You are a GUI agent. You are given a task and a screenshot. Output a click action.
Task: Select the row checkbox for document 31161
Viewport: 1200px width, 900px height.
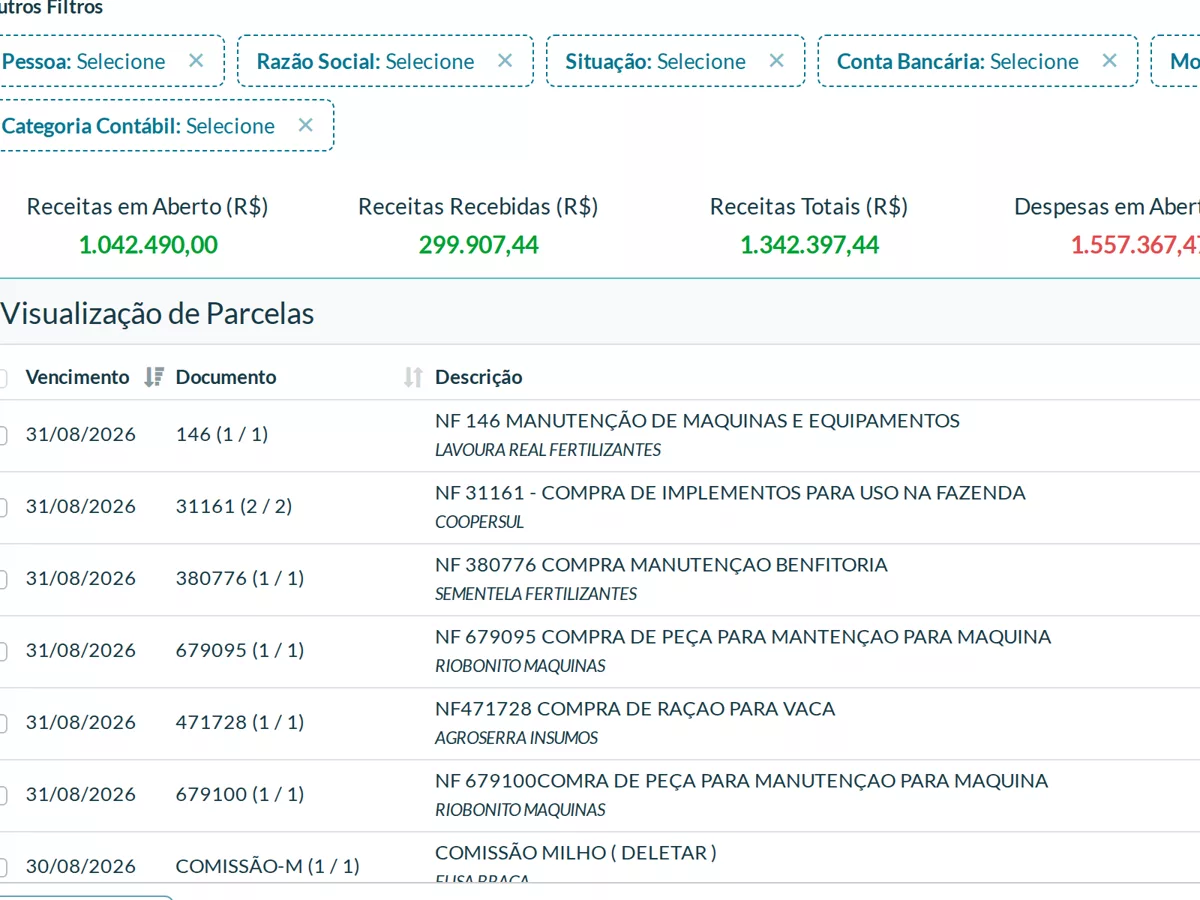coord(2,507)
